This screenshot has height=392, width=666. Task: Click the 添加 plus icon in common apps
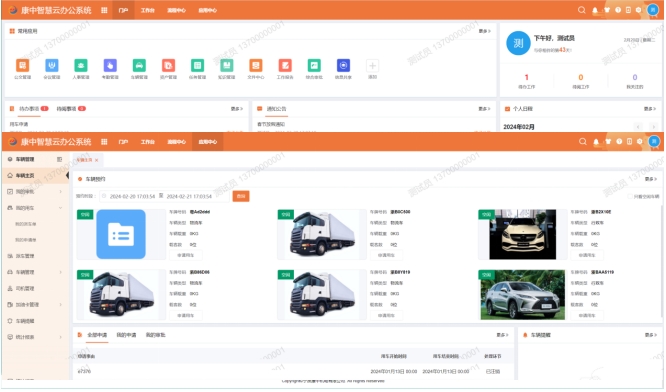click(x=373, y=65)
